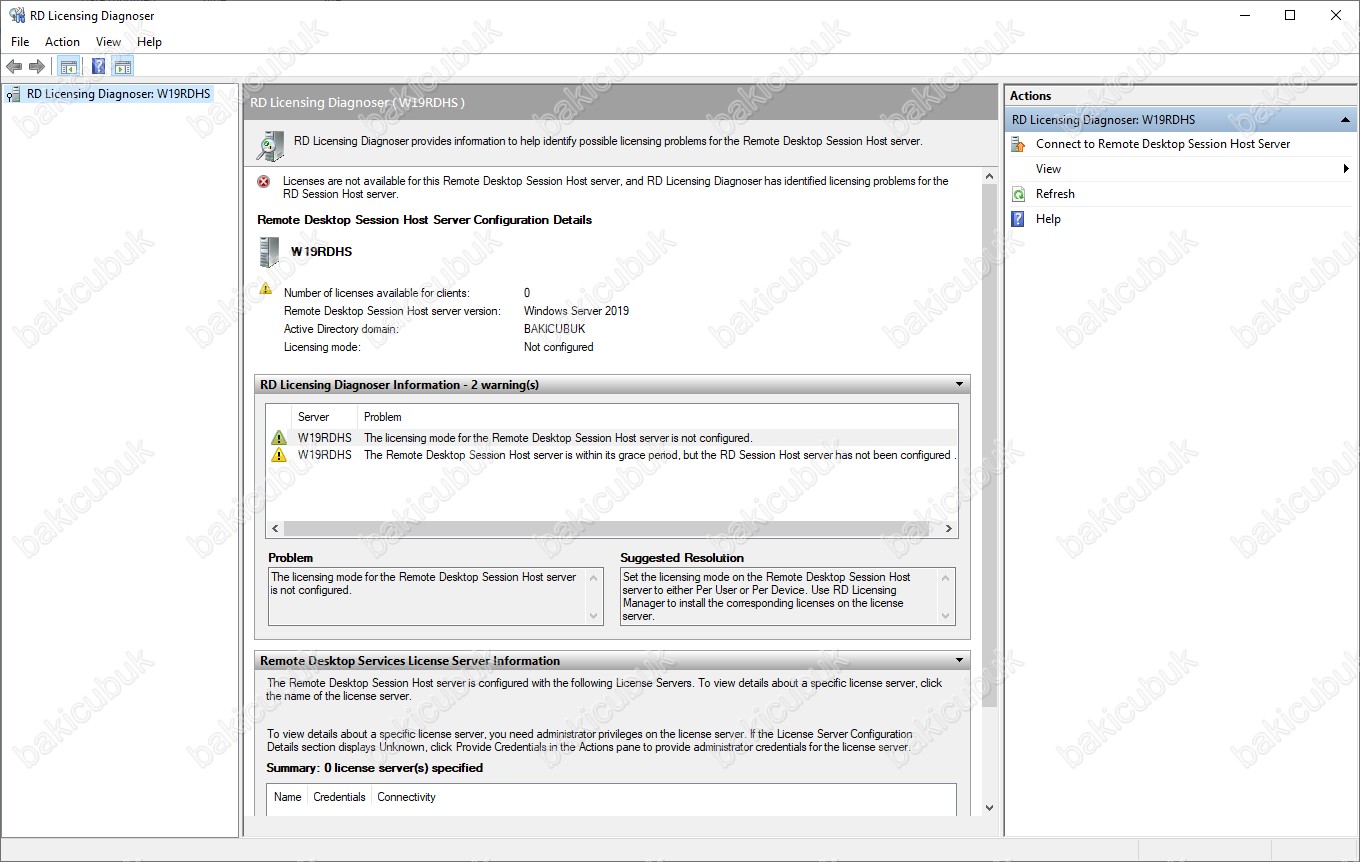Open the View menu in the menu bar
This screenshot has height=862, width=1360.
(108, 42)
